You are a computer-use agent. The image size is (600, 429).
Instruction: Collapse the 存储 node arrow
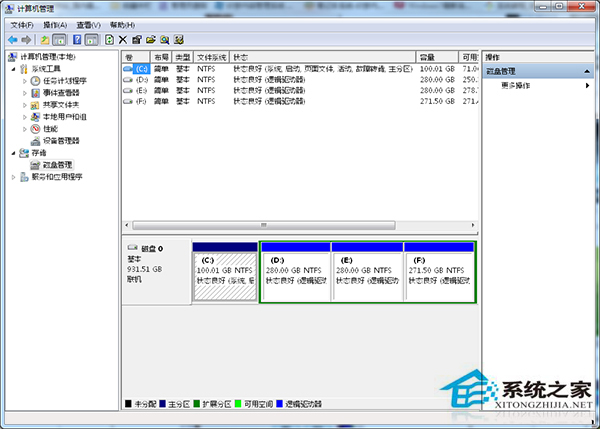tap(13, 153)
